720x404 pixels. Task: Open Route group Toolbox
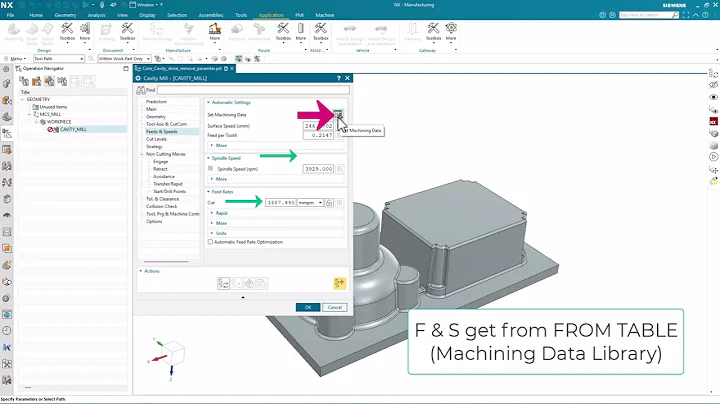click(283, 32)
